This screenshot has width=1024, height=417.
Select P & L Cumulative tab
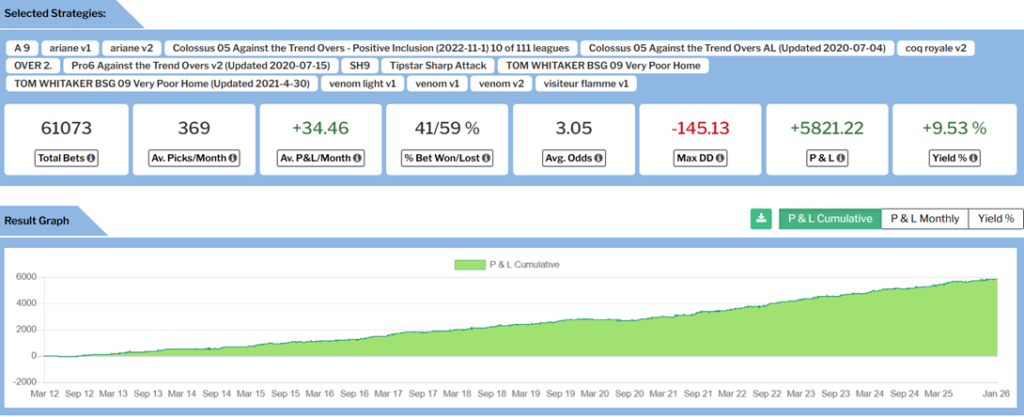pyautogui.click(x=829, y=219)
